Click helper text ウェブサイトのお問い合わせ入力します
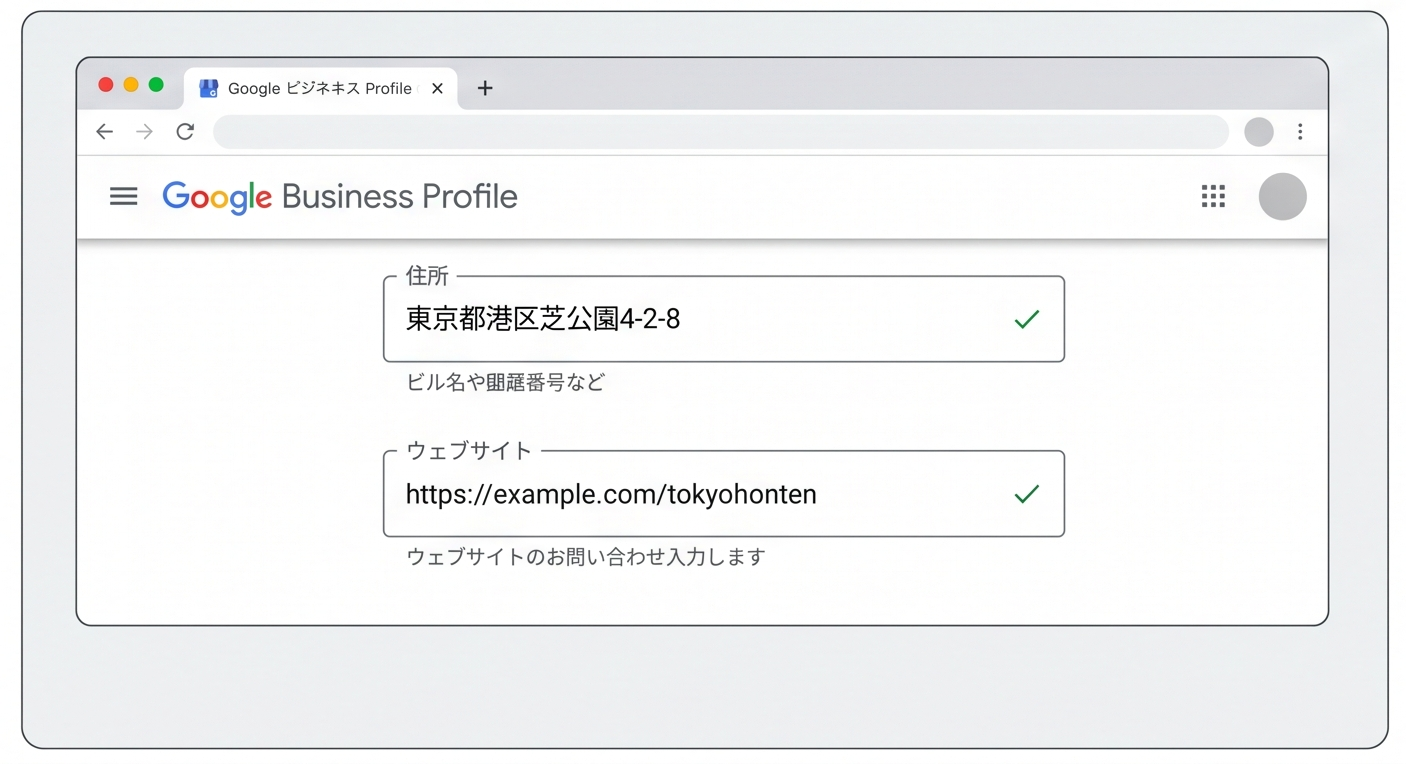Viewport: 1406px width, 764px height. 586,557
